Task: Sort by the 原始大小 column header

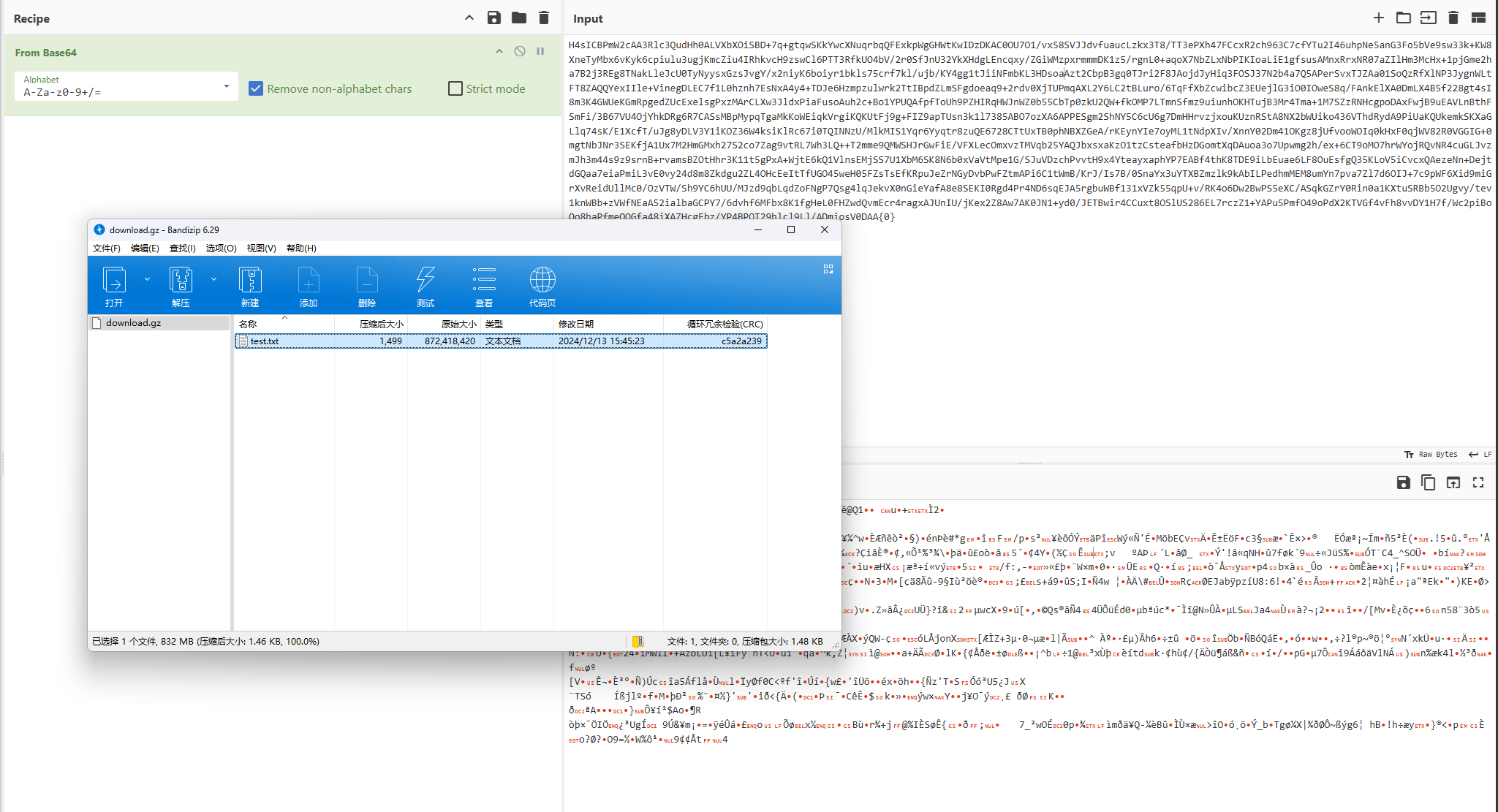Action: [x=458, y=324]
